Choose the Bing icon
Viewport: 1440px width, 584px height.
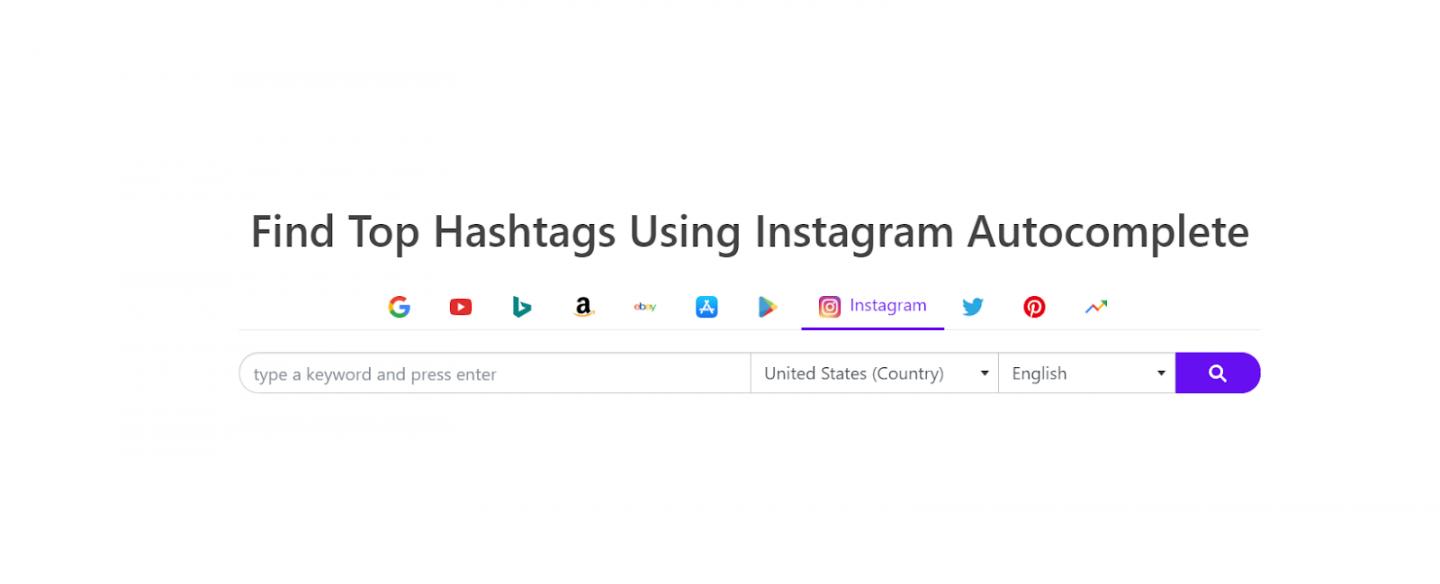521,307
